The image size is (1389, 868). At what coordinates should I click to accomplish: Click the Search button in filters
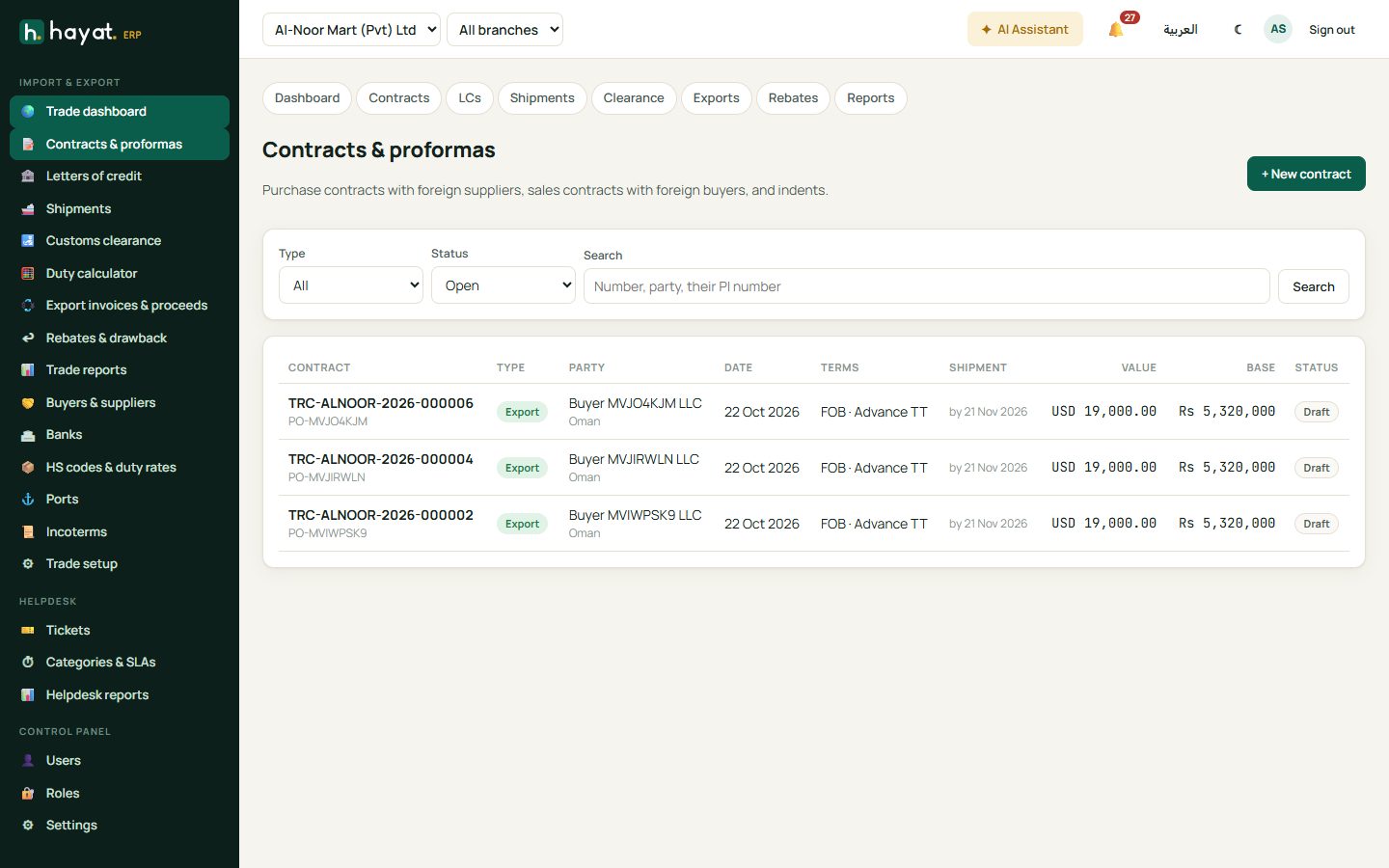click(x=1314, y=286)
